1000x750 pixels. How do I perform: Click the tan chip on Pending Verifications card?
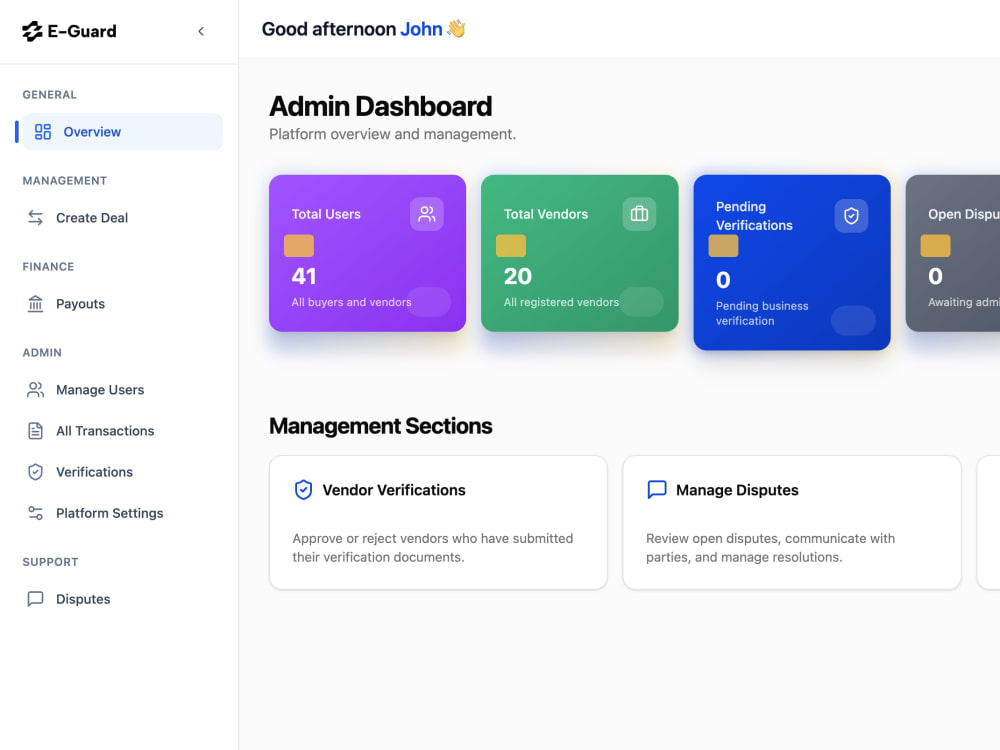723,246
